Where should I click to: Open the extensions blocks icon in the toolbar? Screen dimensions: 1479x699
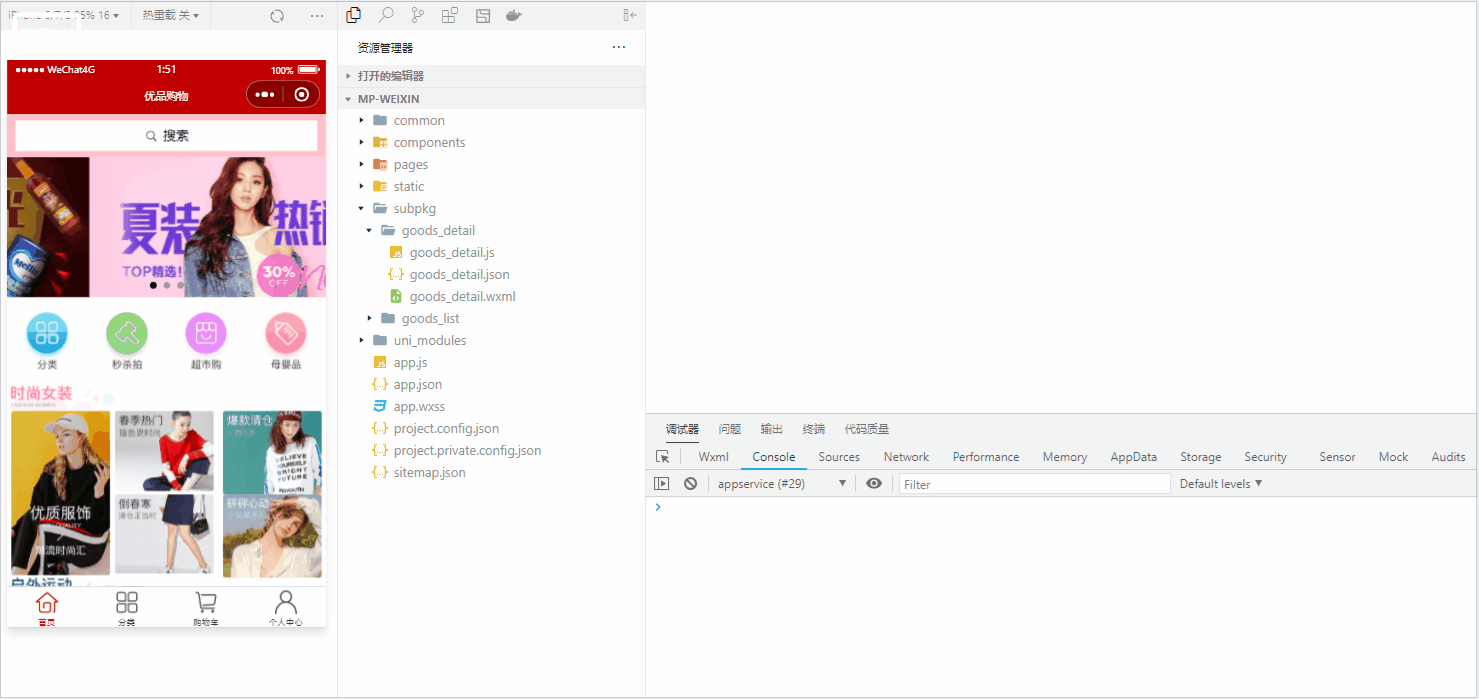point(450,15)
